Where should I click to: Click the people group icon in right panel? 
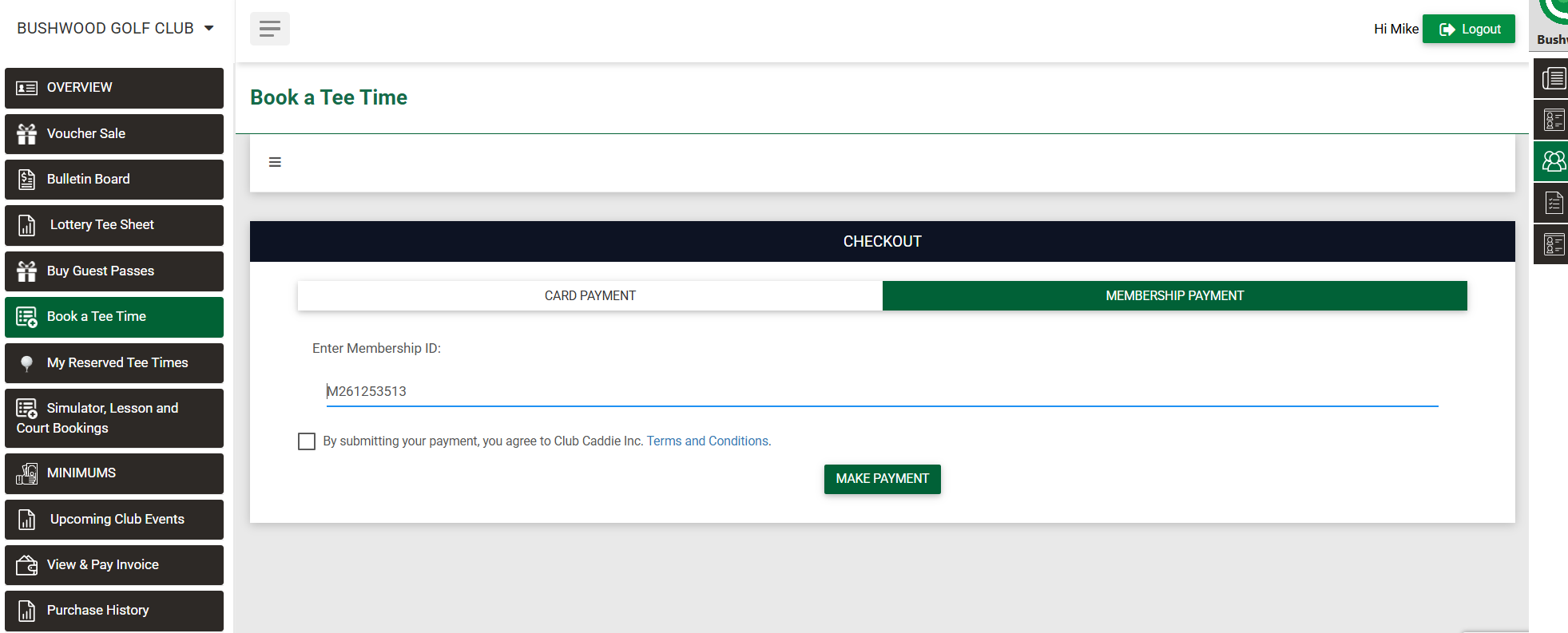1553,161
